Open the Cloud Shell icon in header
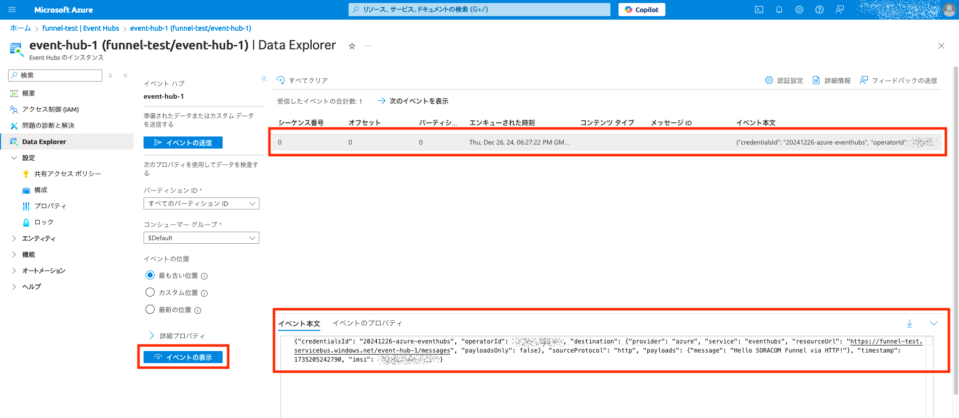This screenshot has height=418, width=959. (758, 10)
